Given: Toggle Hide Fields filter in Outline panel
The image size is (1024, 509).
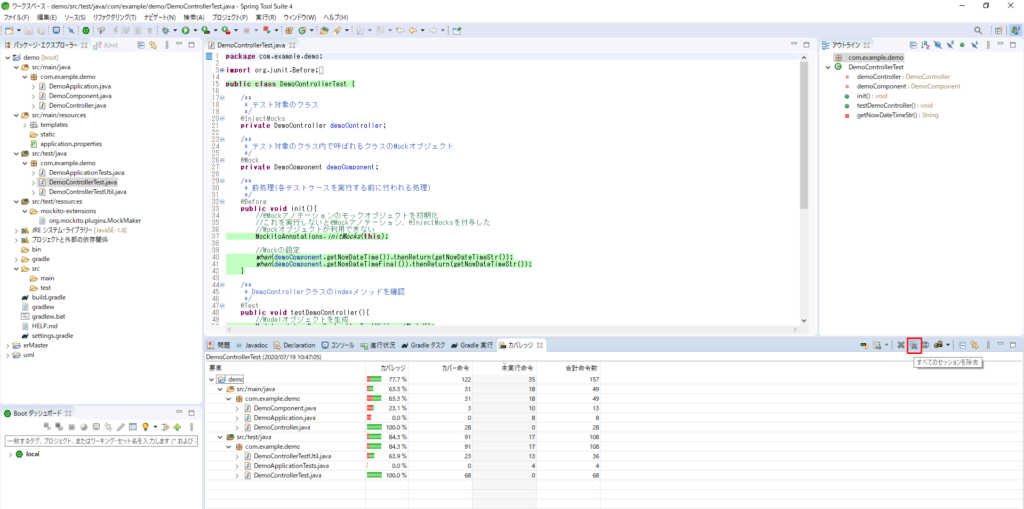Looking at the screenshot, I should 936,45.
